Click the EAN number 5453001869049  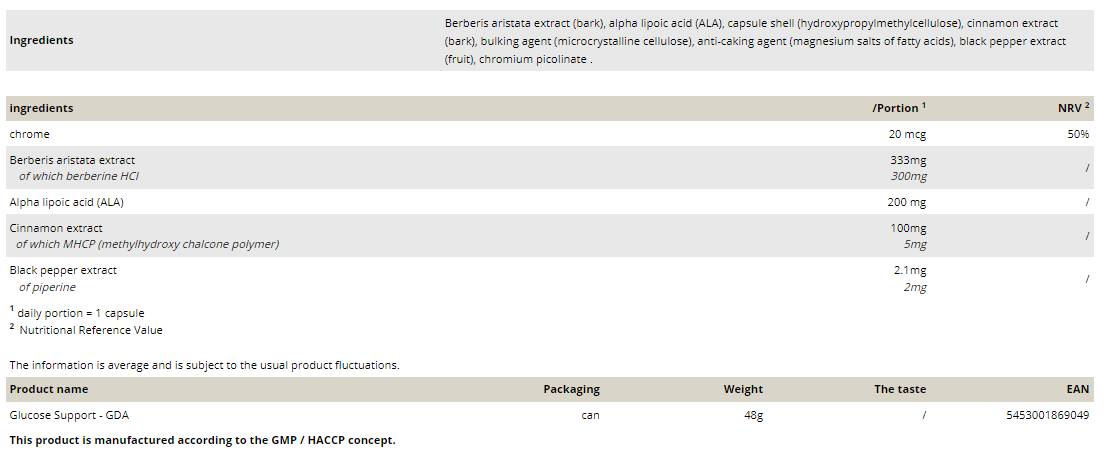1047,415
